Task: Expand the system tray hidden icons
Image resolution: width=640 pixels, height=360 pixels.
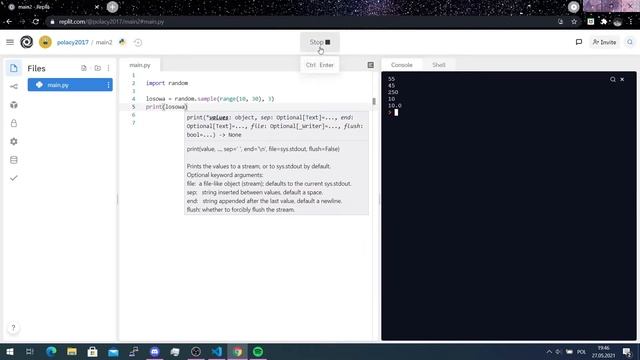Action: click(x=549, y=351)
